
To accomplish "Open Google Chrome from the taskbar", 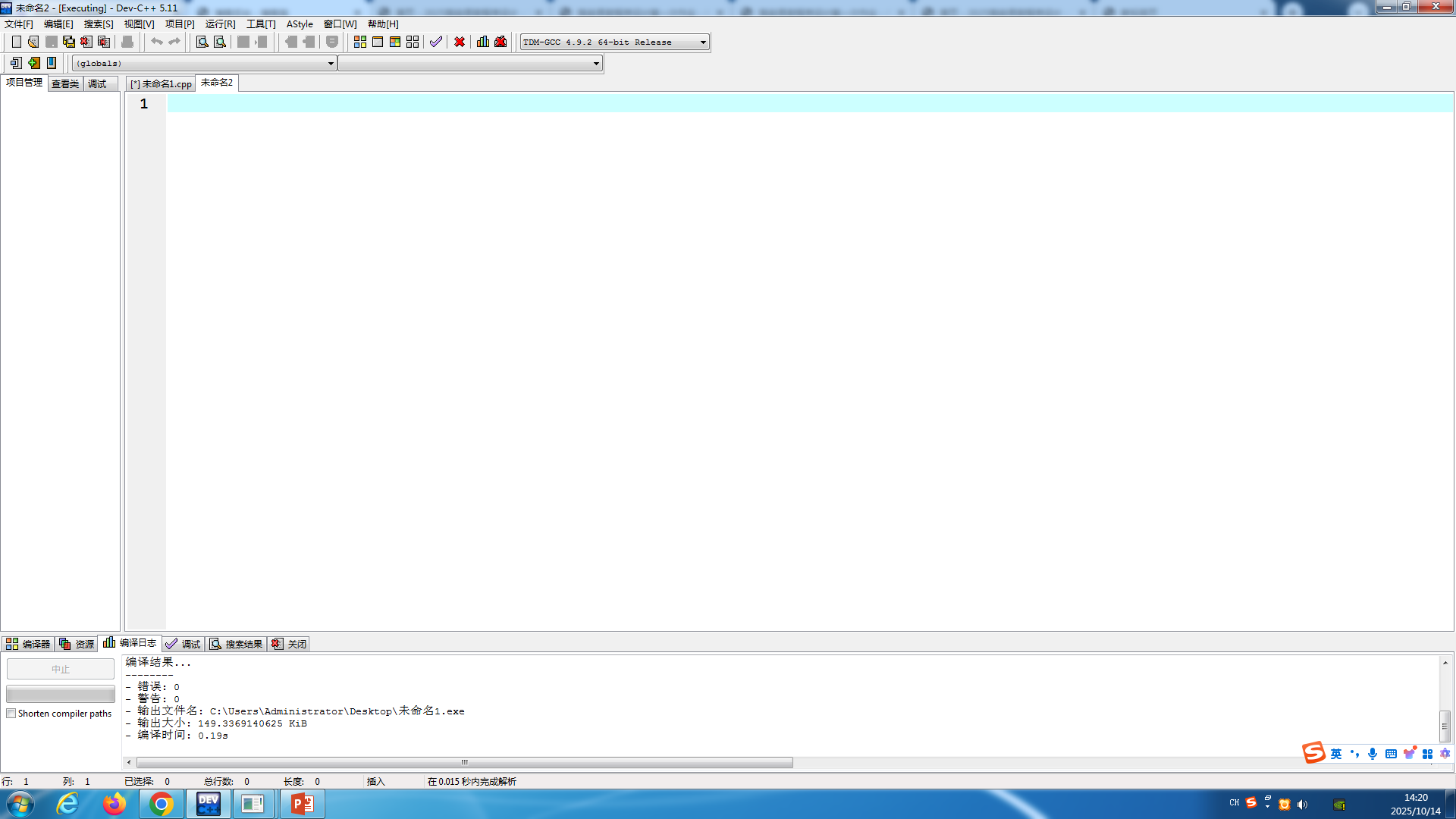I will tap(161, 804).
